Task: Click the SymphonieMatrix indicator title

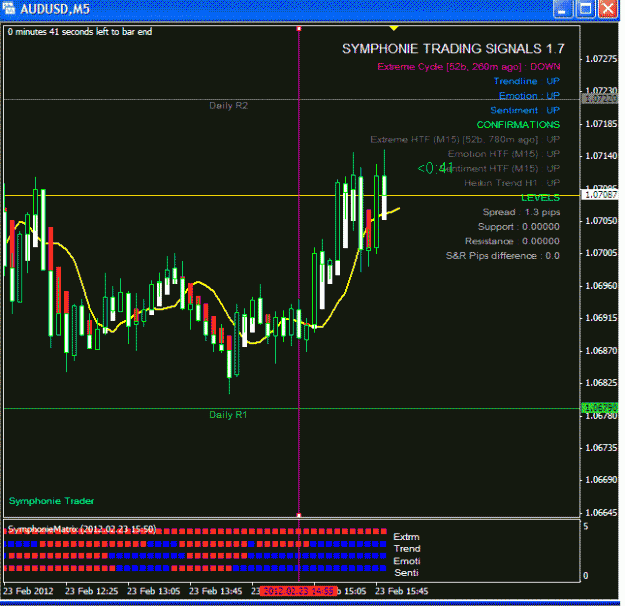Action: (x=82, y=529)
